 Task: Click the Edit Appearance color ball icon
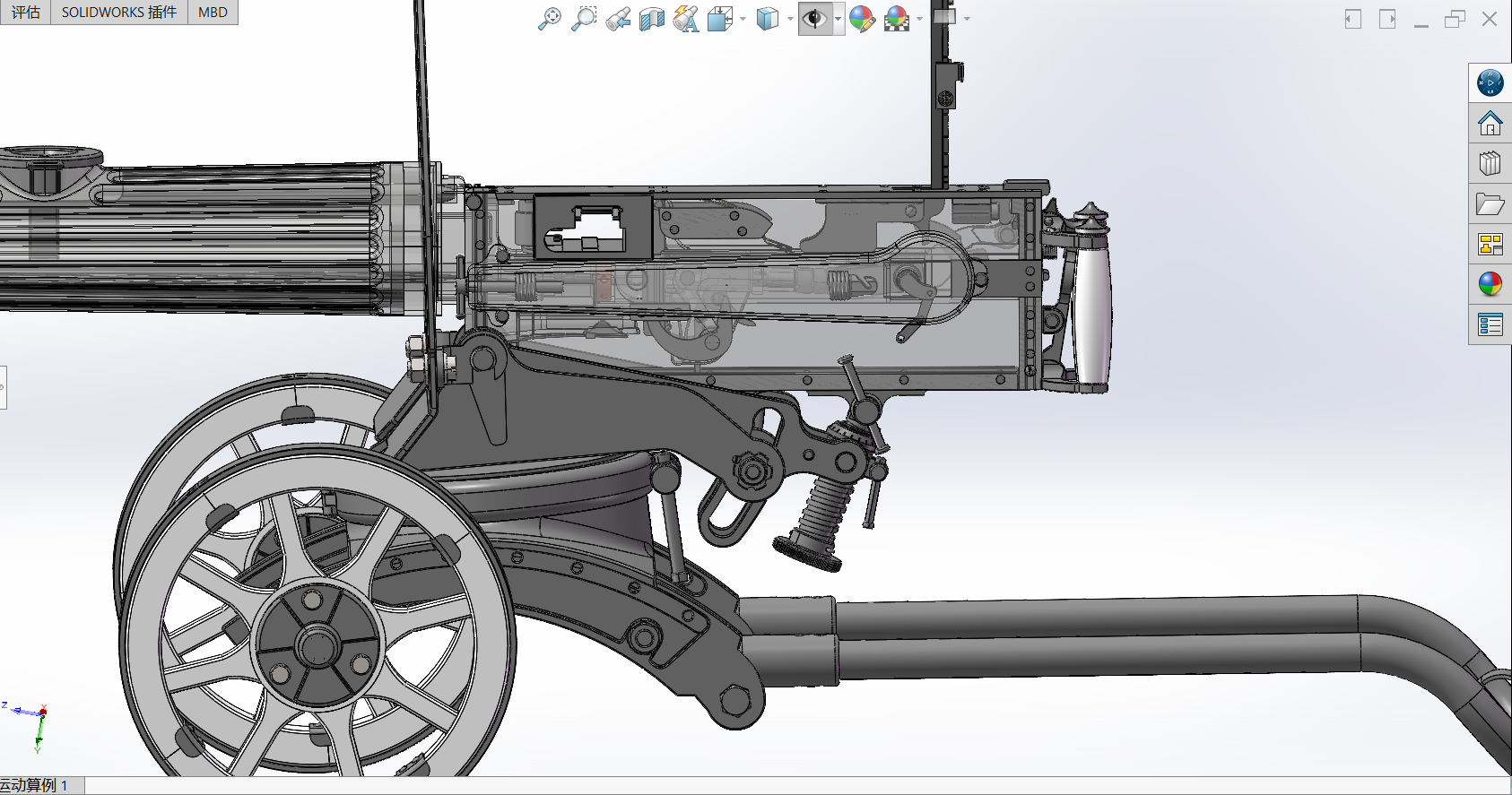point(862,18)
